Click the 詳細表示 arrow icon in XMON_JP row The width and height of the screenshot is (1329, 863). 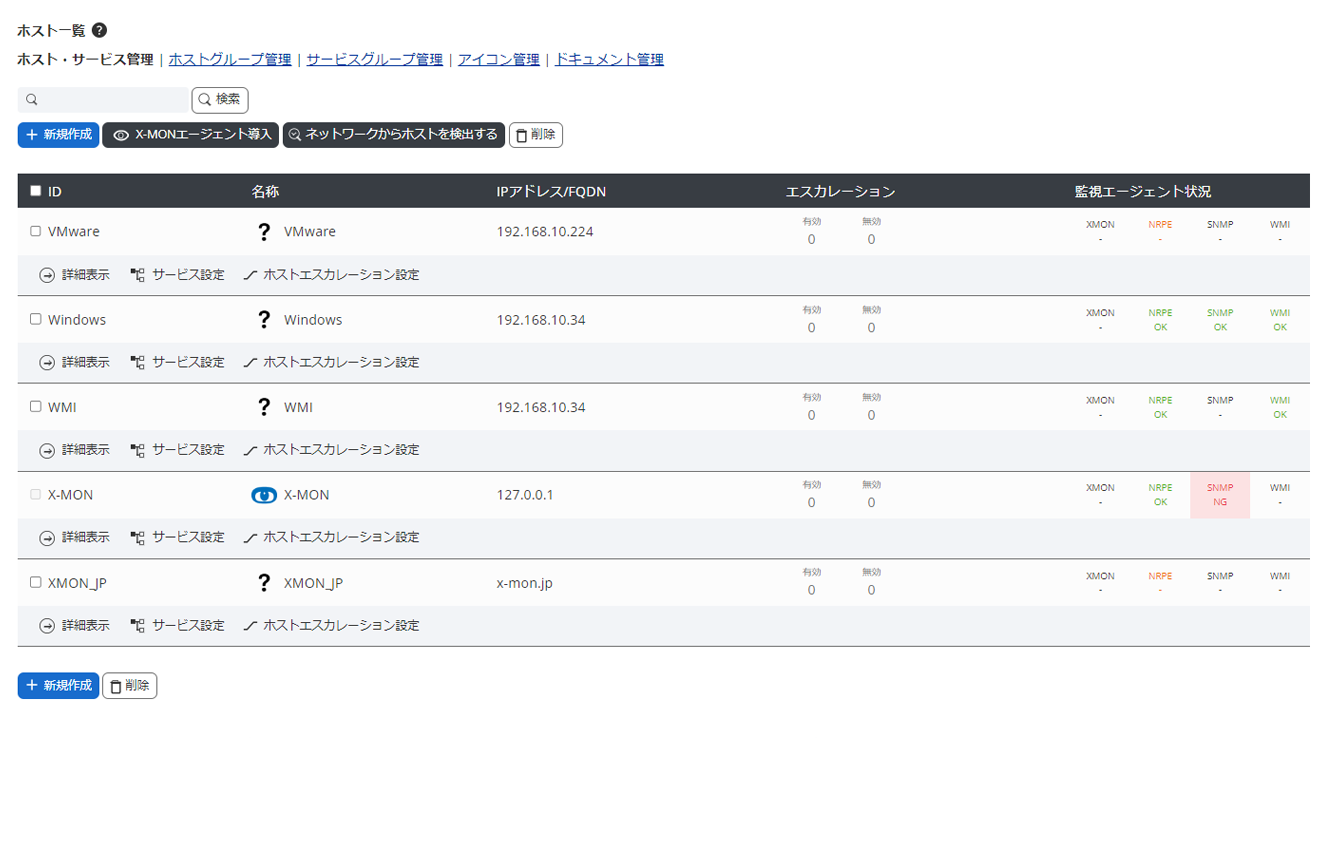coord(47,626)
